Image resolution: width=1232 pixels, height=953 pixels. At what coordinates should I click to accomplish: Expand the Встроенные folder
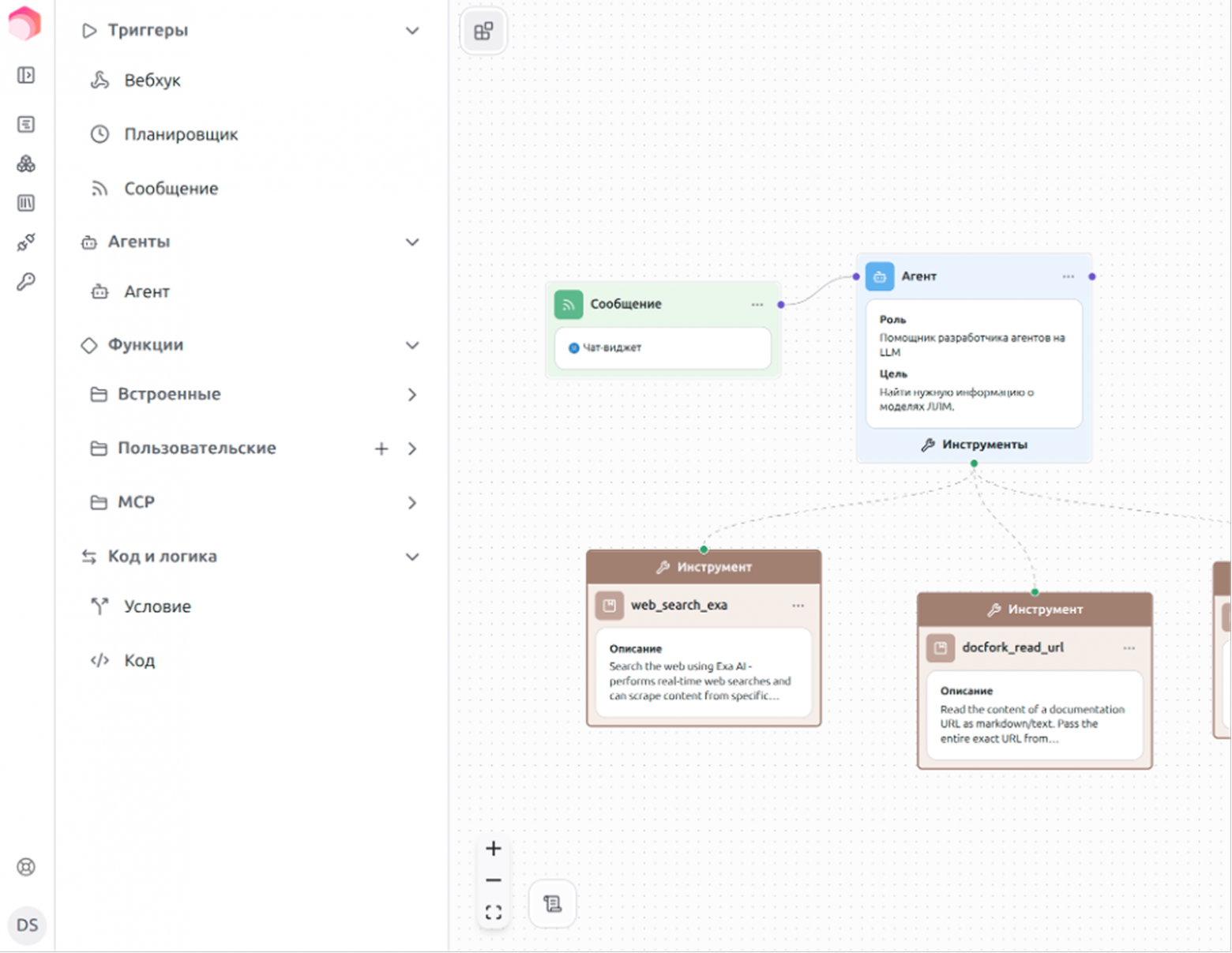click(412, 395)
